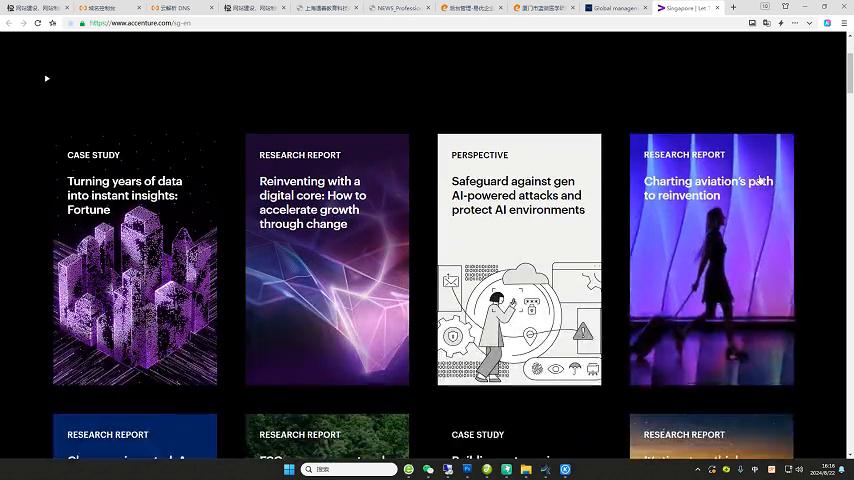Expand hidden system tray icons chevron

697,469
